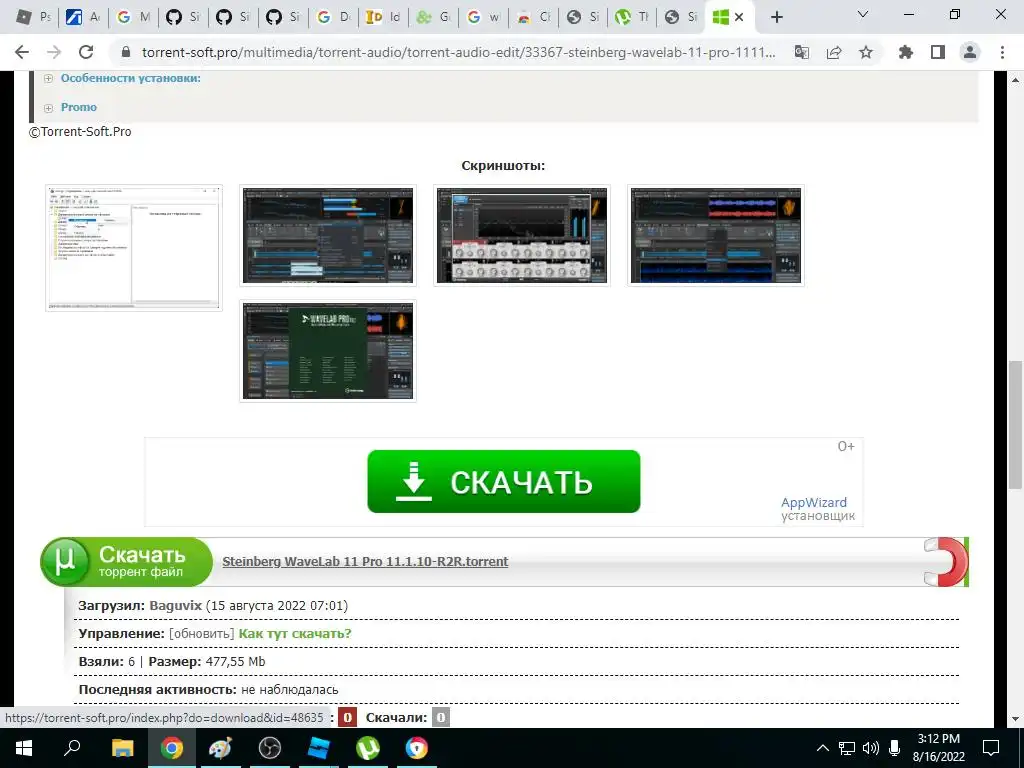Open the second WaveLab screenshot thumbnail

(x=328, y=236)
